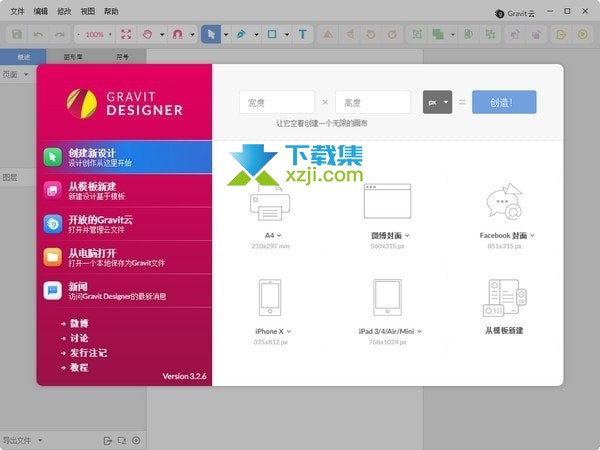
Task: Open the 讨论 link
Action: 79,338
